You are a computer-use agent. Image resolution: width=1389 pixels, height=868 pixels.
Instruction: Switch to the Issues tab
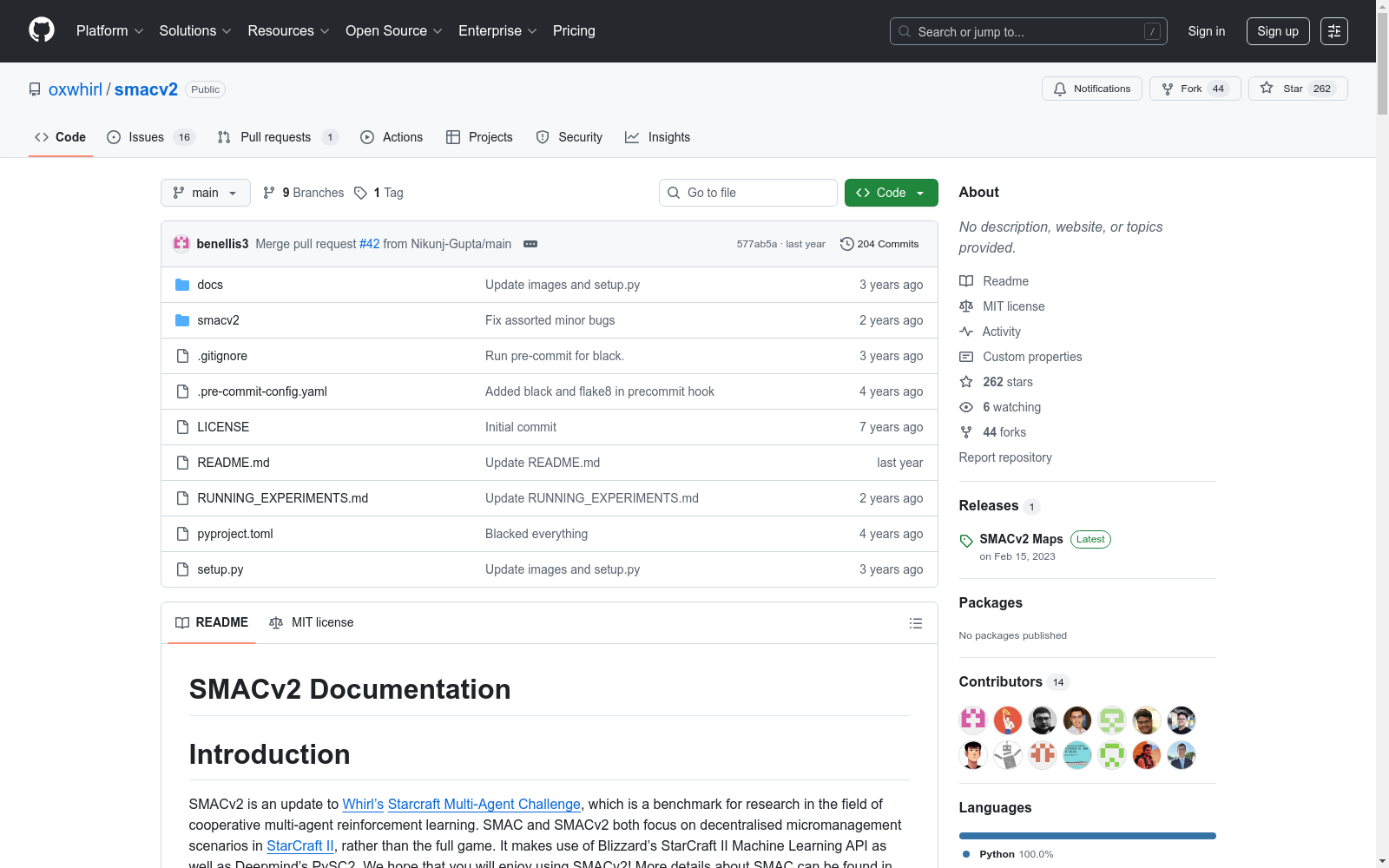click(151, 137)
